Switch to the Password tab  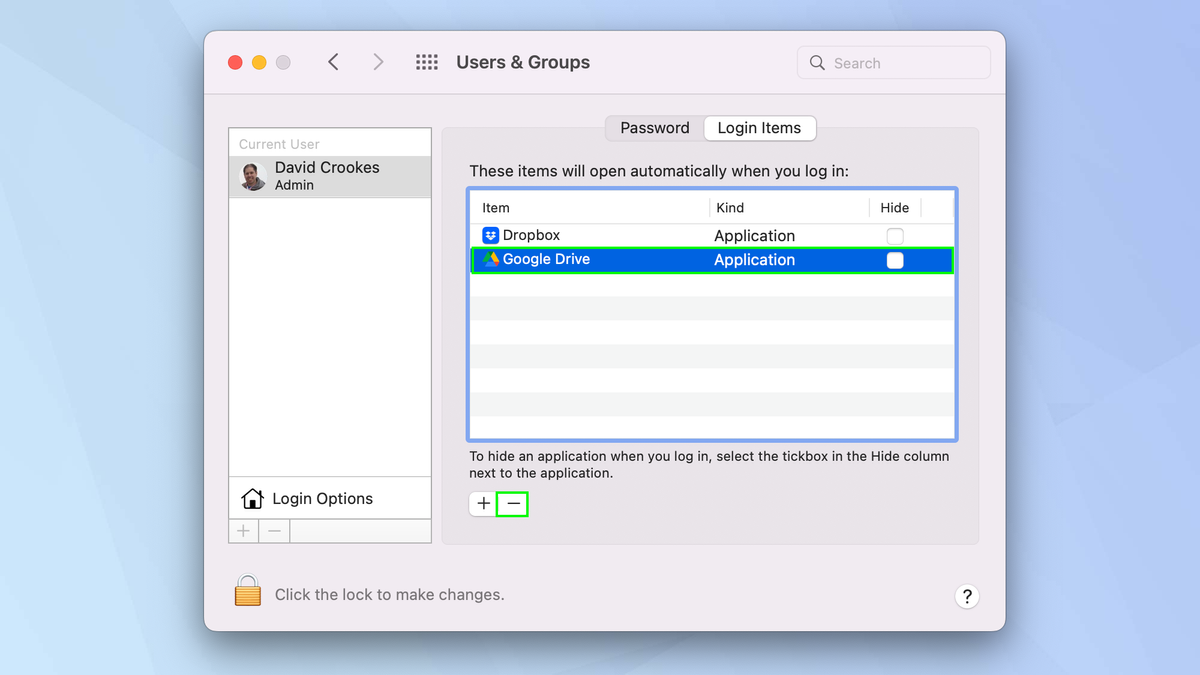pyautogui.click(x=653, y=128)
